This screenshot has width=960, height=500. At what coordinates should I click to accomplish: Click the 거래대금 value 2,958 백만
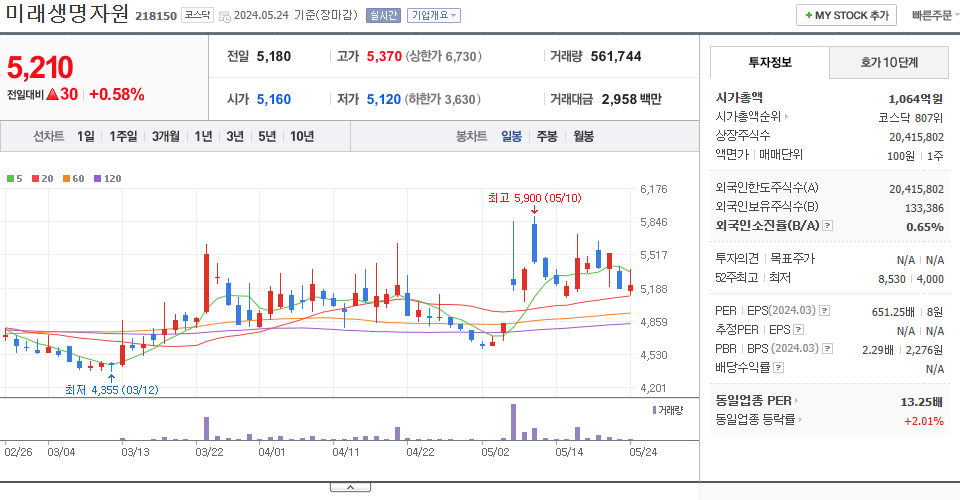tap(631, 99)
